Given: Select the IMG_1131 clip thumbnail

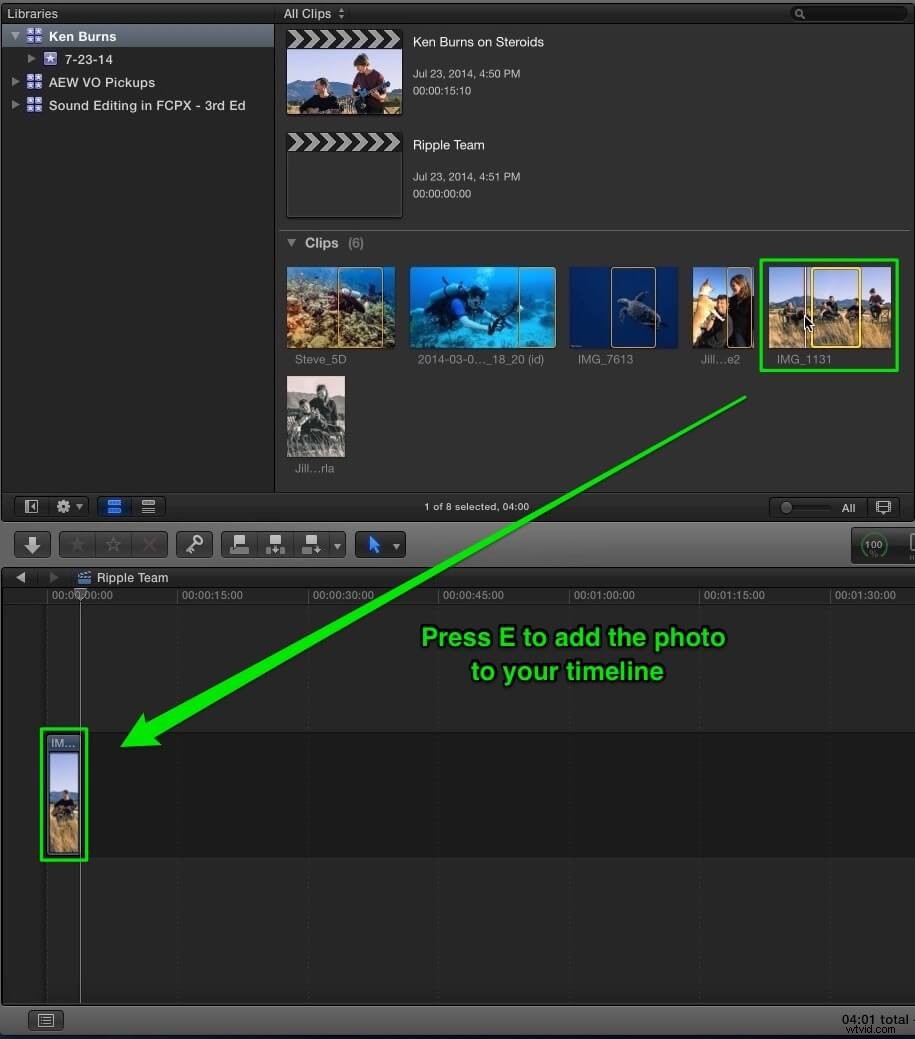Looking at the screenshot, I should pyautogui.click(x=828, y=307).
